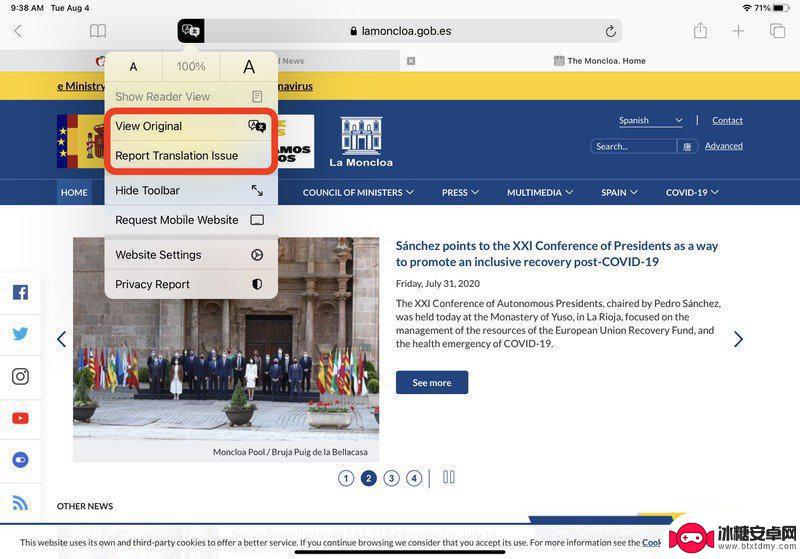Click the search submit icon
Viewport: 800px width, 559px height.
(x=687, y=146)
